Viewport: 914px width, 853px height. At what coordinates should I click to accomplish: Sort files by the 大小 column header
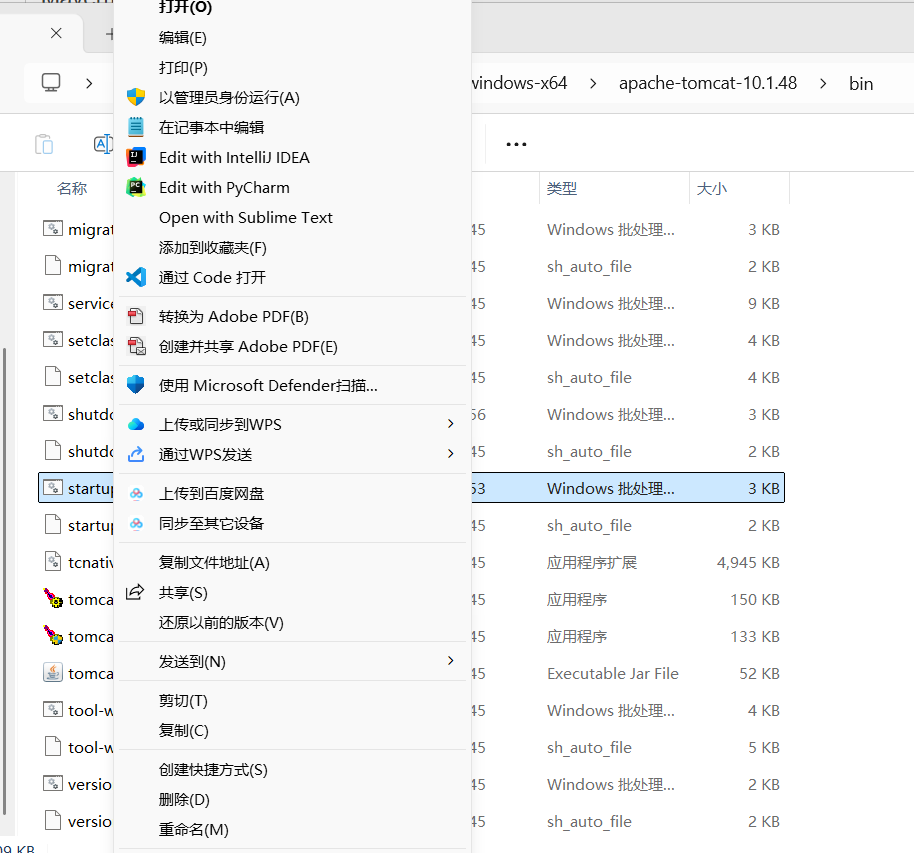click(712, 188)
